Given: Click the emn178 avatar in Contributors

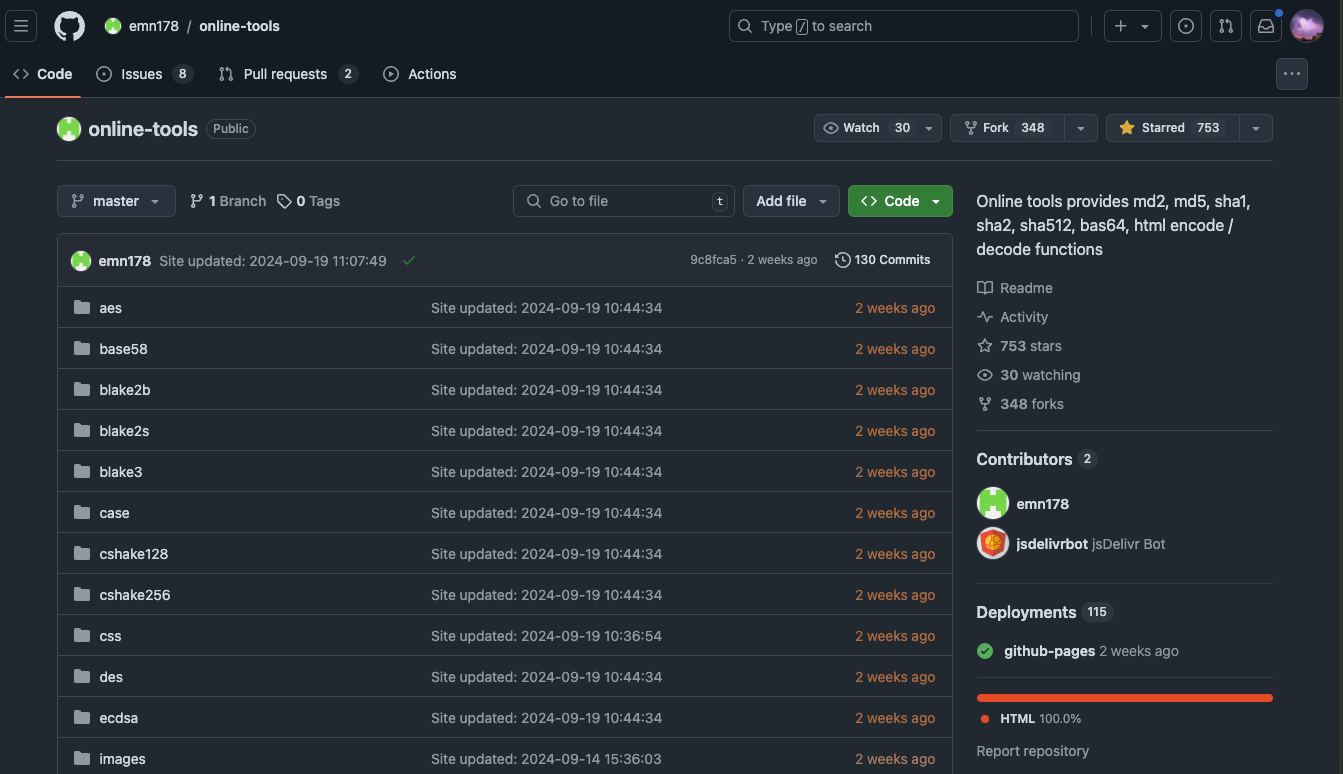Looking at the screenshot, I should pyautogui.click(x=992, y=503).
